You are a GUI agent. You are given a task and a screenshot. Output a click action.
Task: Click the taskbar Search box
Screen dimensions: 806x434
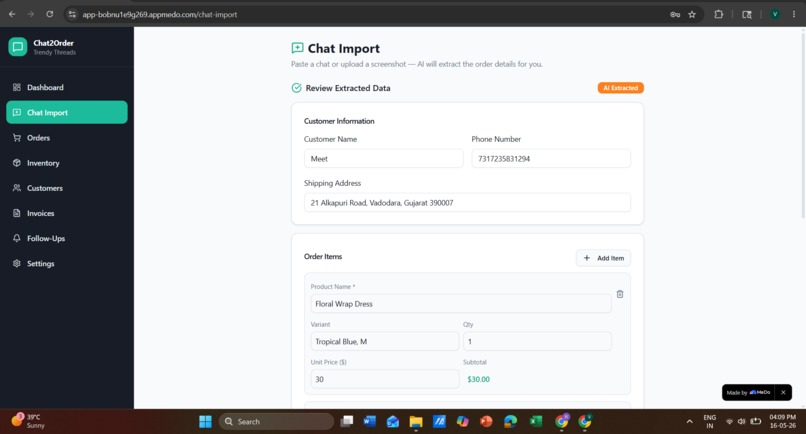(x=277, y=422)
